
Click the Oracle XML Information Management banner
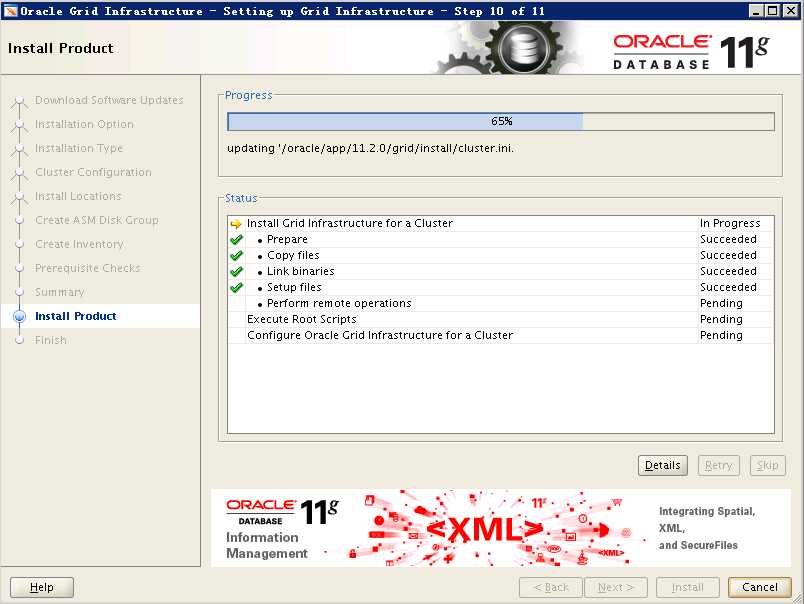(500, 528)
